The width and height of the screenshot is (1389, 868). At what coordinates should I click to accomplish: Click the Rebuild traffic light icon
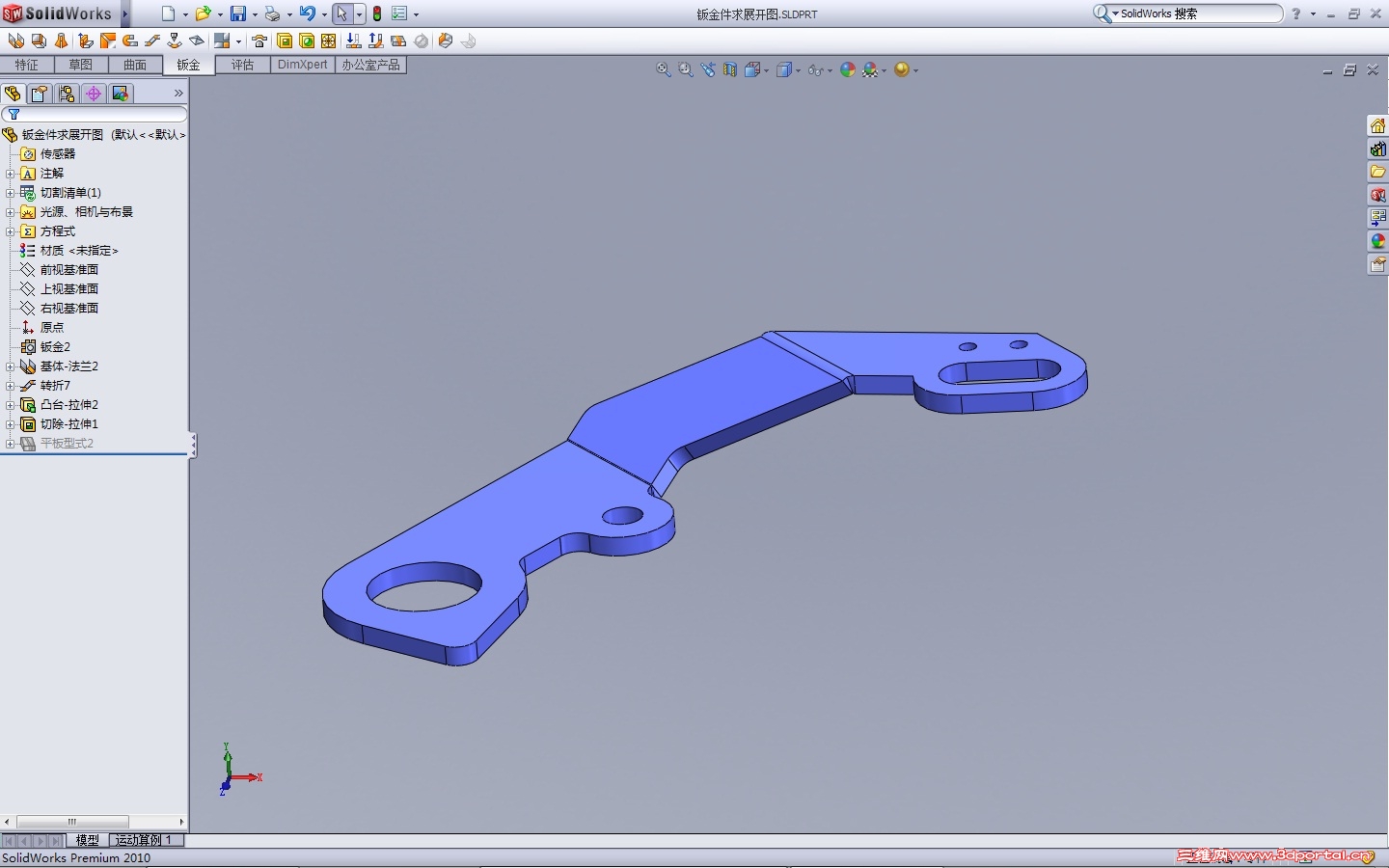(x=377, y=14)
